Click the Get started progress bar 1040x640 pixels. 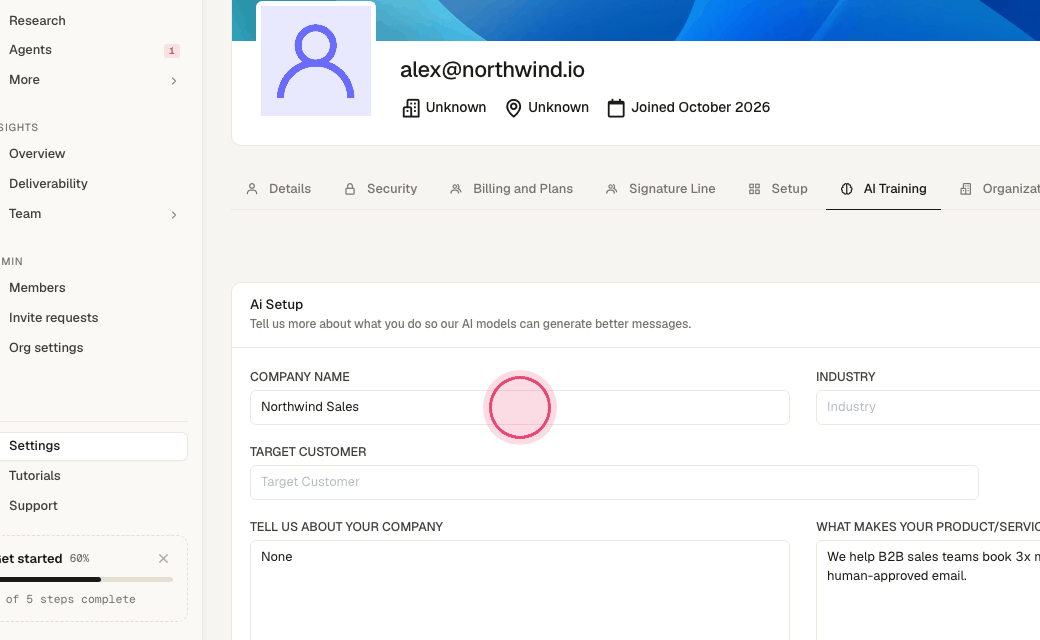click(x=86, y=580)
